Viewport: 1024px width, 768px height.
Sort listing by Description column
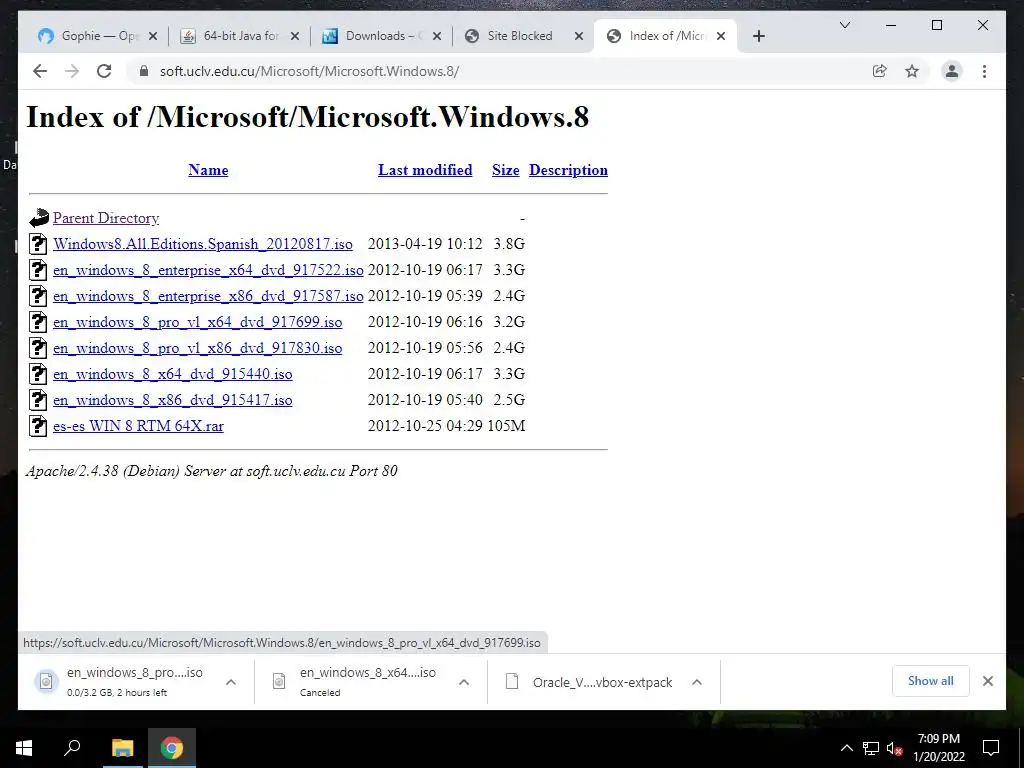point(568,170)
